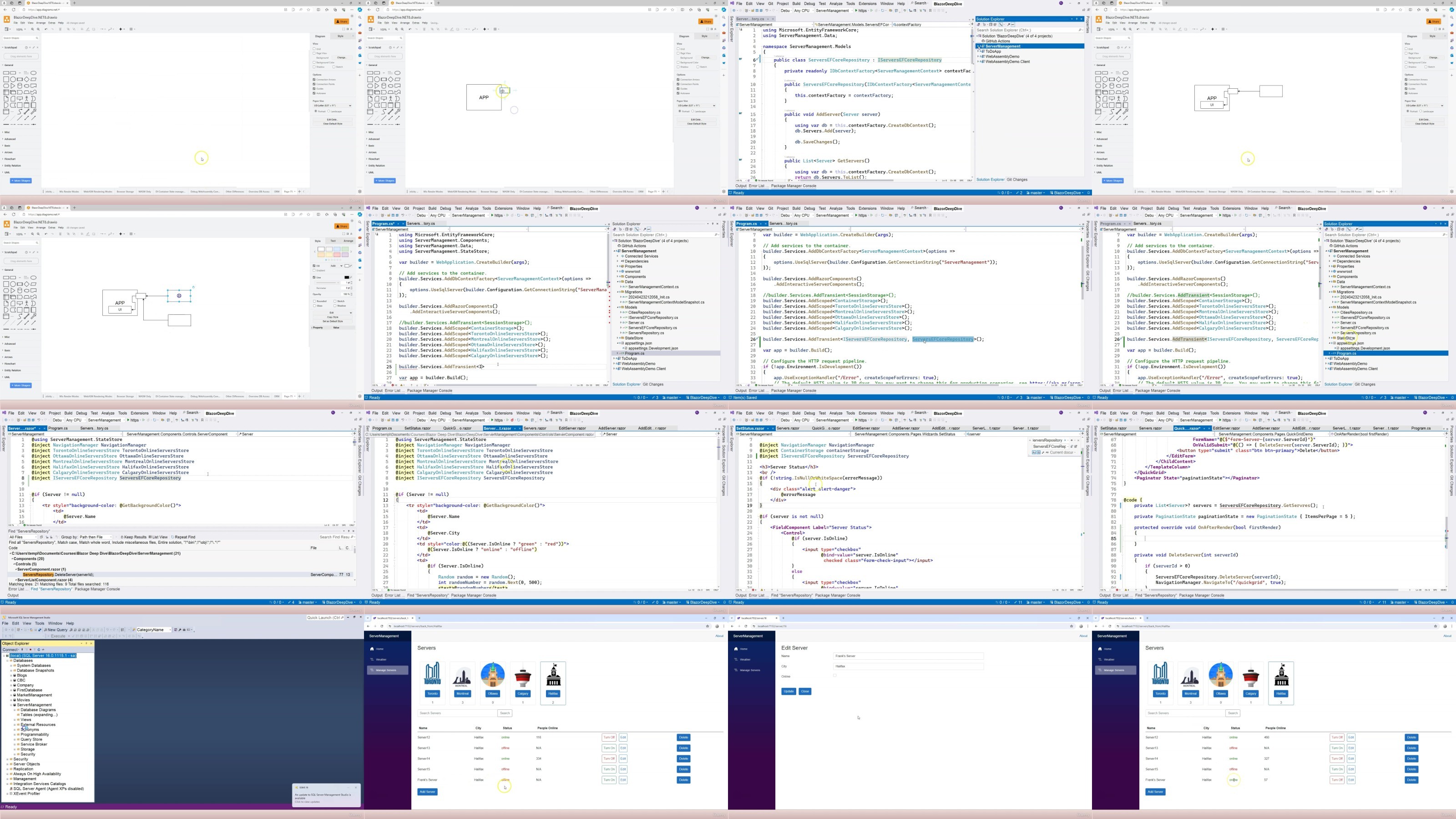1456x819 pixels.
Task: Switch to the Text tab in the draw.io format panel
Action: pos(334,241)
